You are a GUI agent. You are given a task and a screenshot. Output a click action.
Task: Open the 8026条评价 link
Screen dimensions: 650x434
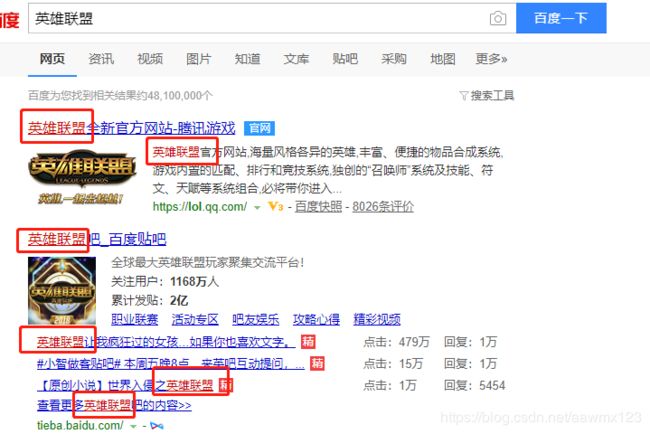383,206
